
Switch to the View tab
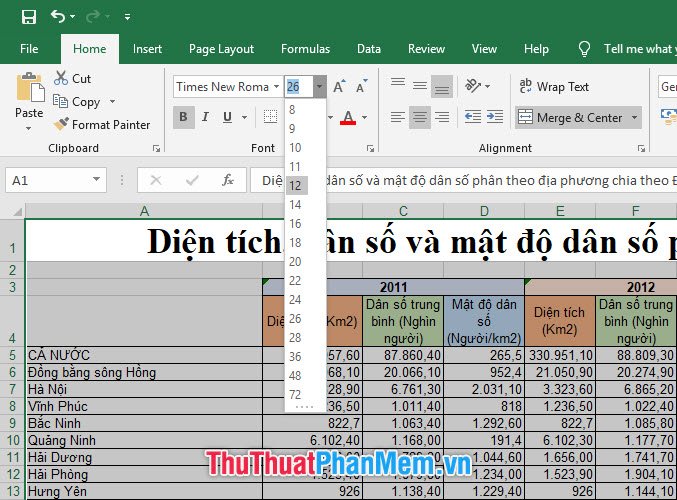[484, 49]
